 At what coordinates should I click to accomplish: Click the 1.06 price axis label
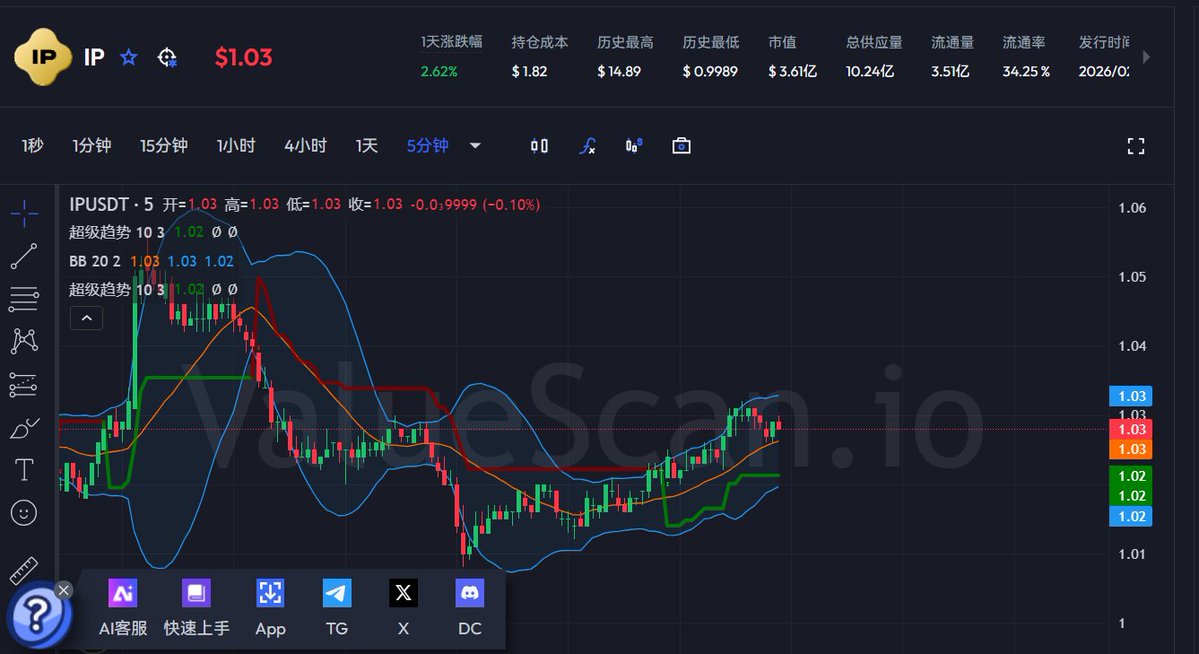pos(1132,208)
